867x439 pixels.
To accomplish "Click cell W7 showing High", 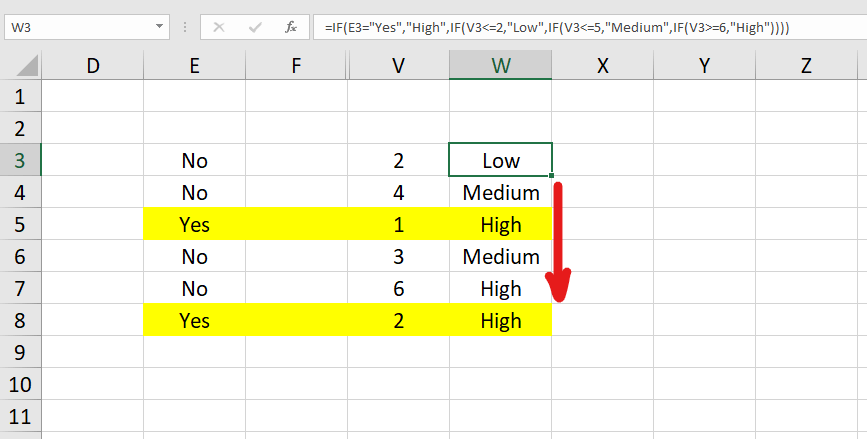I will pos(500,289).
